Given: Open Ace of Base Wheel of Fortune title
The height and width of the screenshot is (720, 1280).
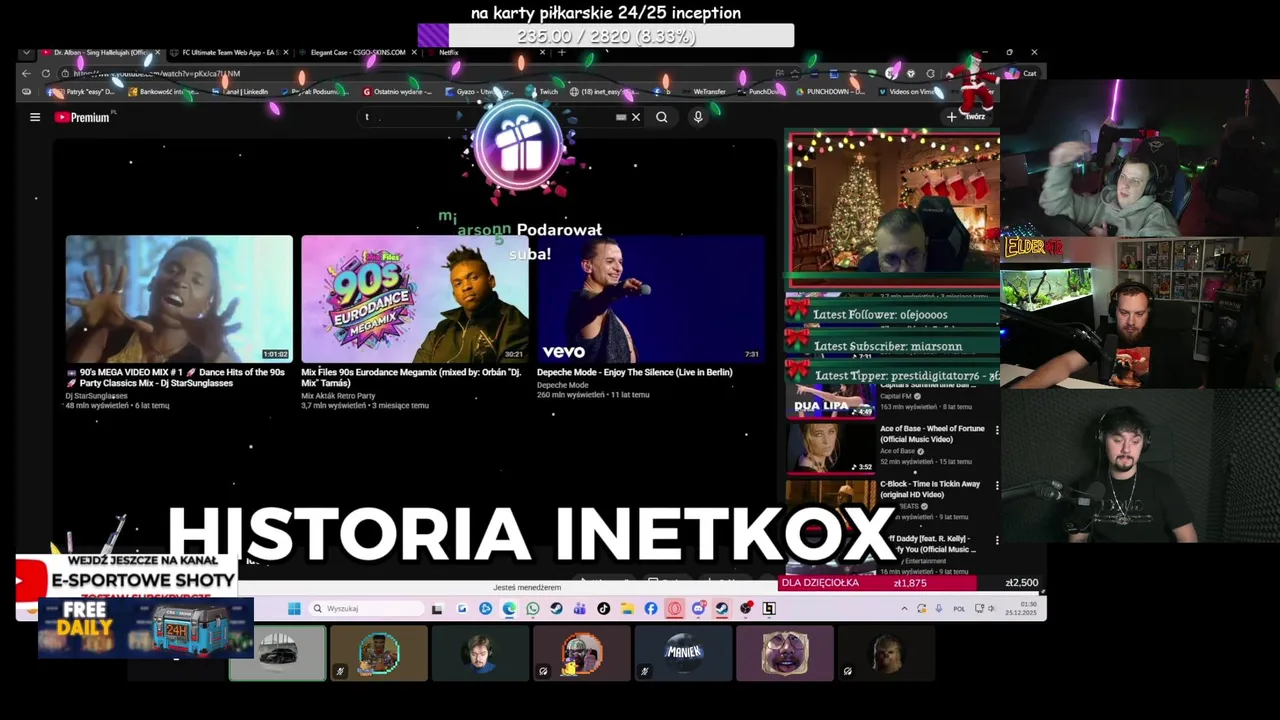Looking at the screenshot, I should [932, 433].
